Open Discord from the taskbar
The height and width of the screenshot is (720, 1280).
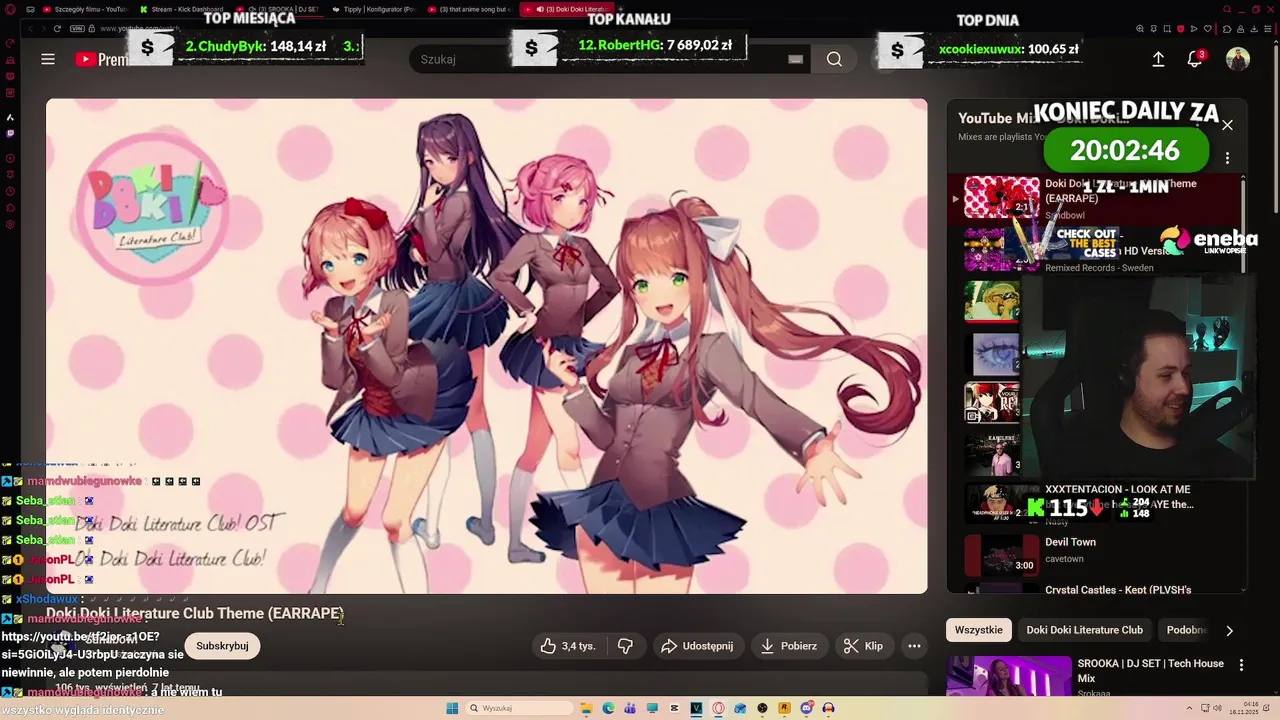tap(806, 708)
